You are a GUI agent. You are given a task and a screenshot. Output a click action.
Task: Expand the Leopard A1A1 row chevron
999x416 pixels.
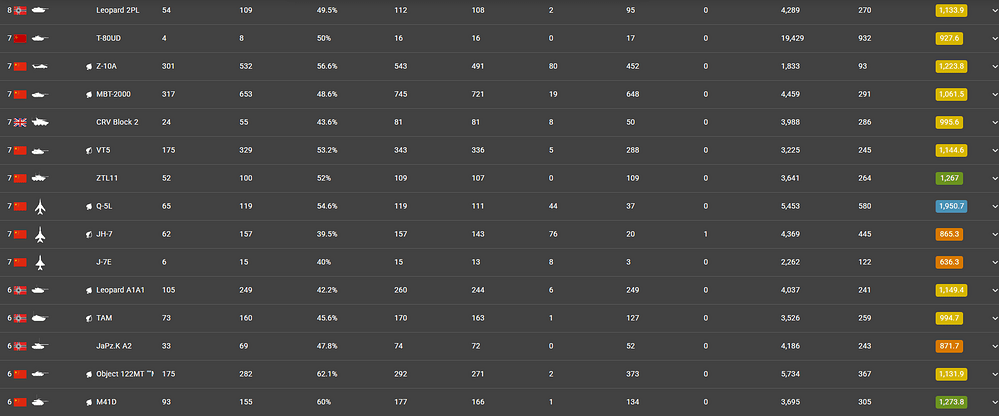[995, 290]
